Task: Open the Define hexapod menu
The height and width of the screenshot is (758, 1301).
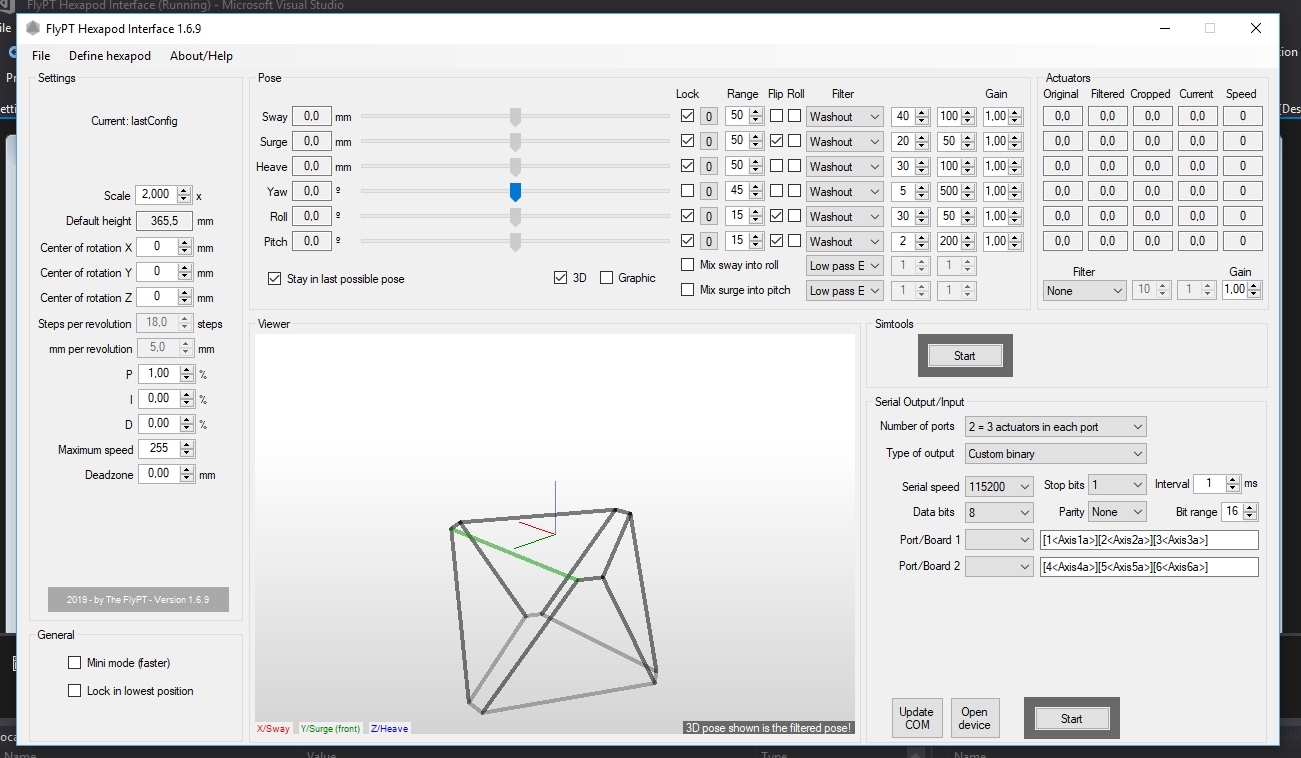Action: [x=110, y=56]
